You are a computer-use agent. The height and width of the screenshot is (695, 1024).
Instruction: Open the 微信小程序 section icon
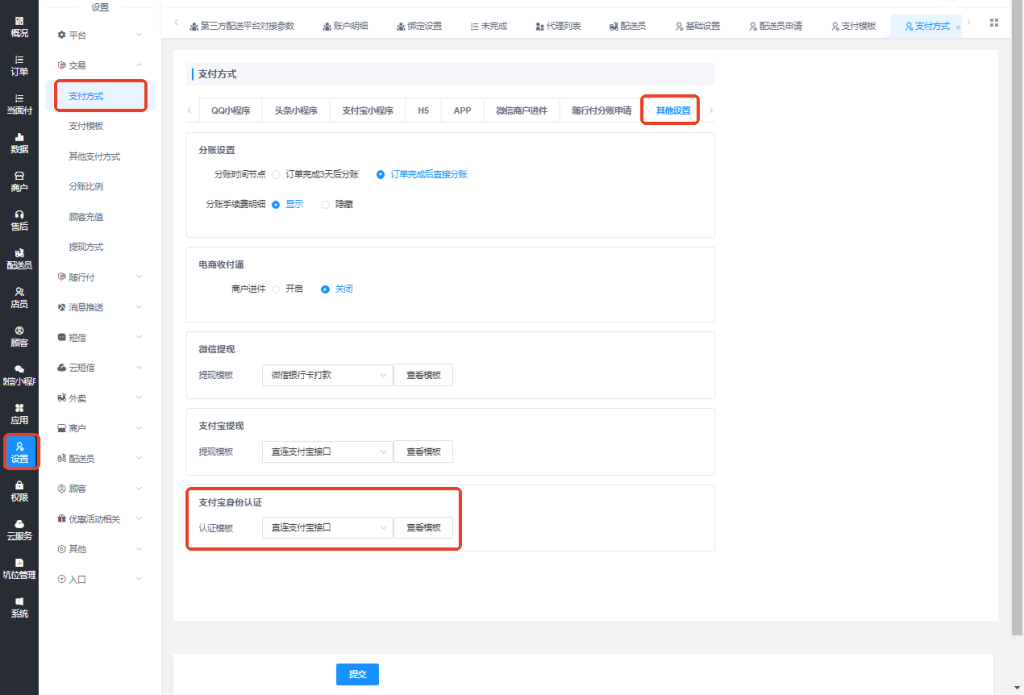[x=19, y=375]
